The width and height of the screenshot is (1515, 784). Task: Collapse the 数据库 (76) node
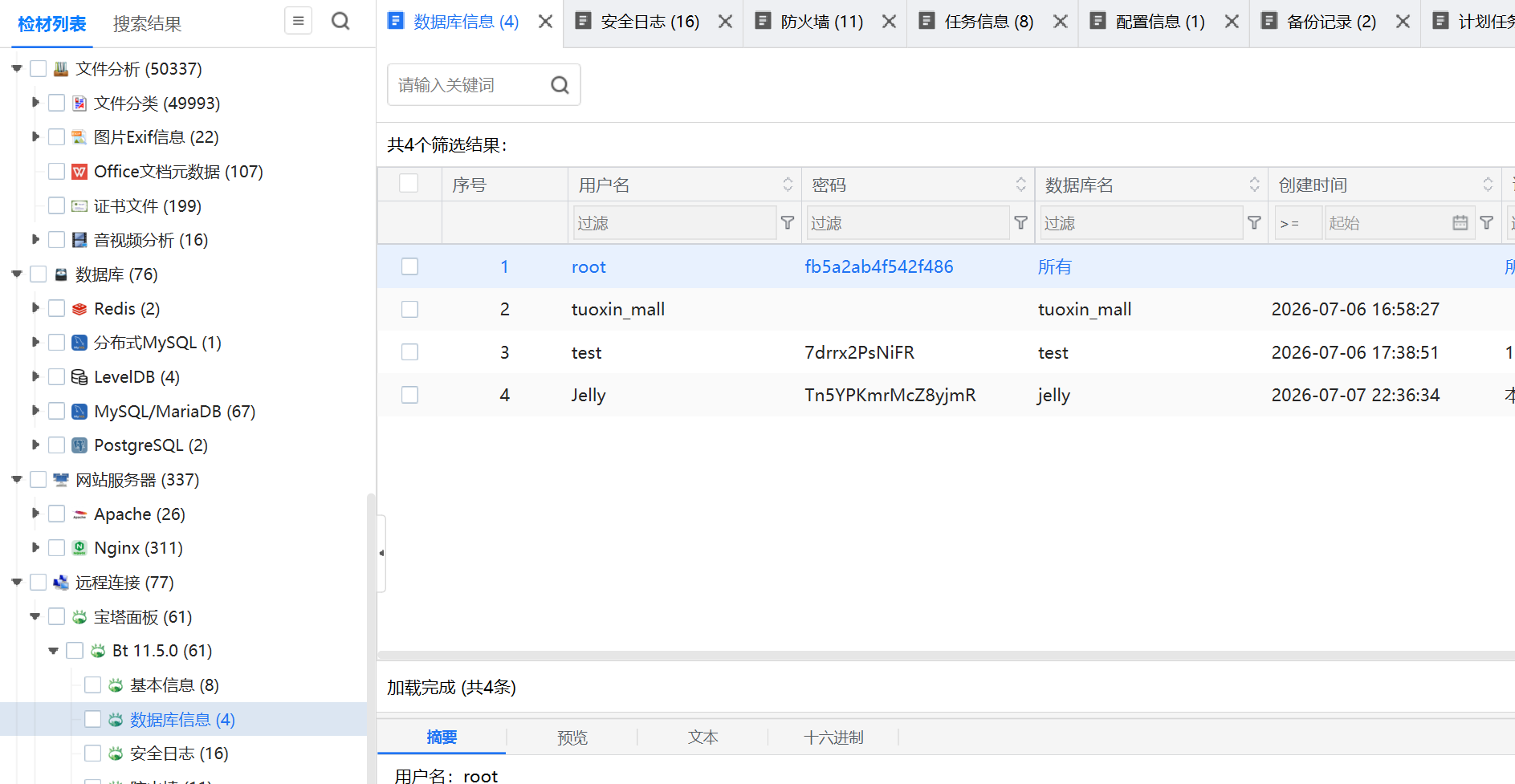pyautogui.click(x=17, y=274)
